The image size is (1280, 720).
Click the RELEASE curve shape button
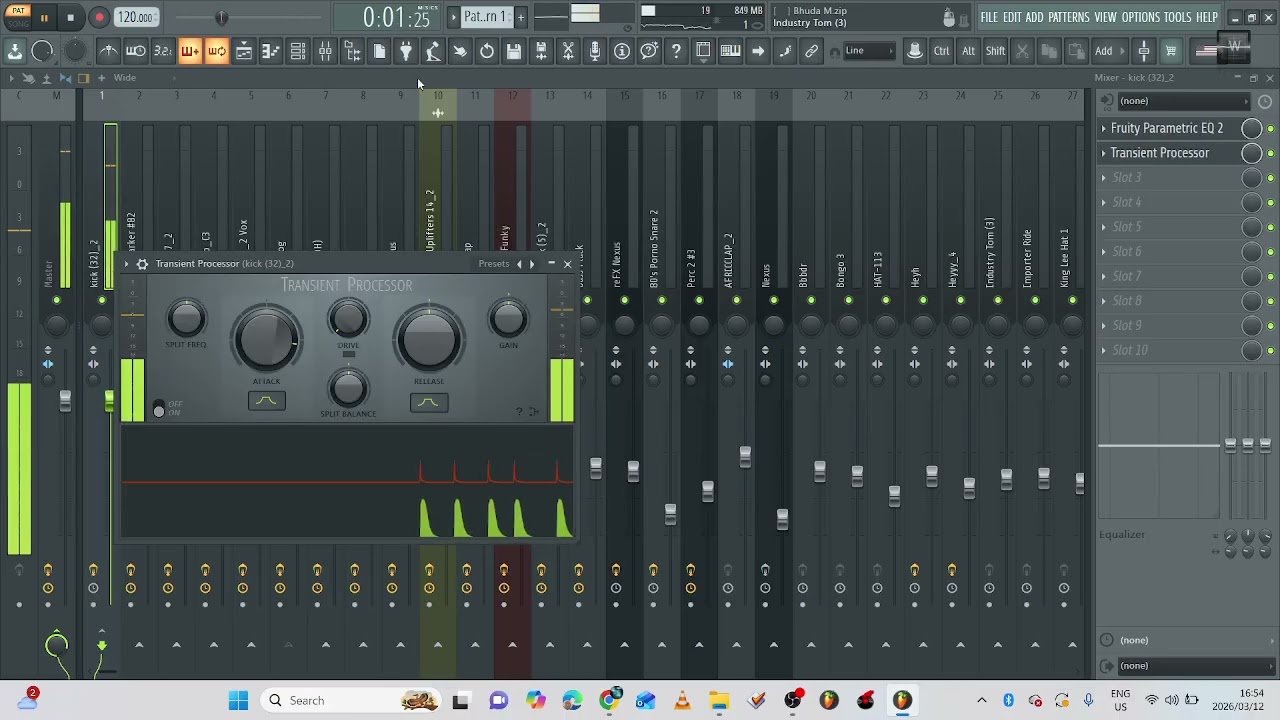point(429,402)
